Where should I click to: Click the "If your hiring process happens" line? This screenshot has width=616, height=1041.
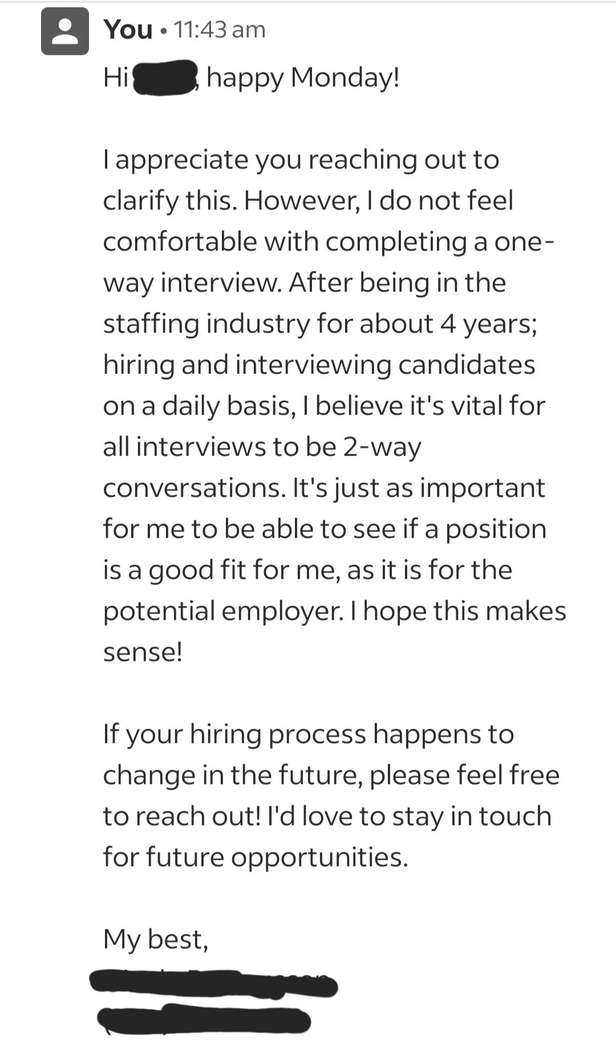(308, 734)
